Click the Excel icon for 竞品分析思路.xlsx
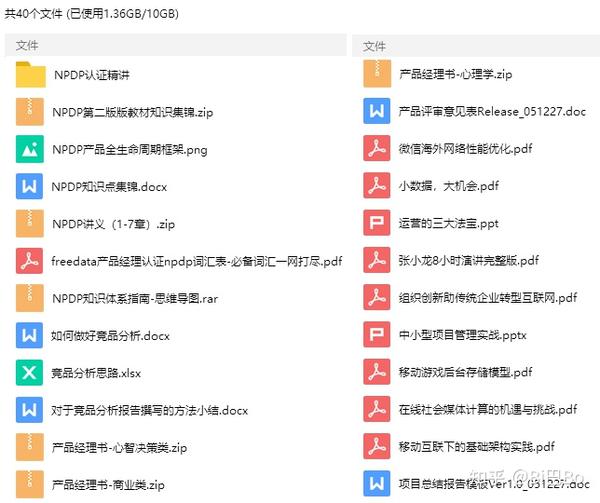 point(29,373)
